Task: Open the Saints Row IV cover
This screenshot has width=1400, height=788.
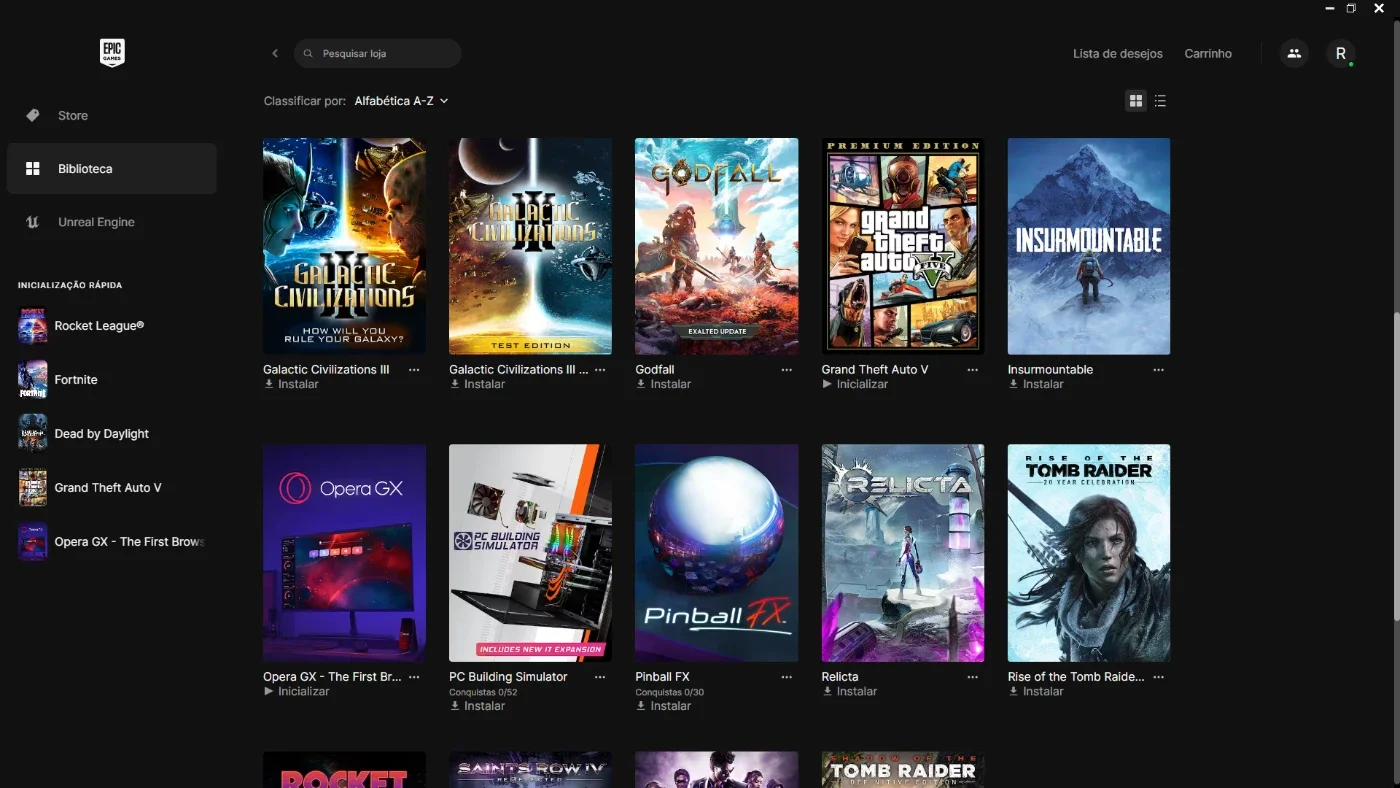Action: pyautogui.click(x=530, y=770)
